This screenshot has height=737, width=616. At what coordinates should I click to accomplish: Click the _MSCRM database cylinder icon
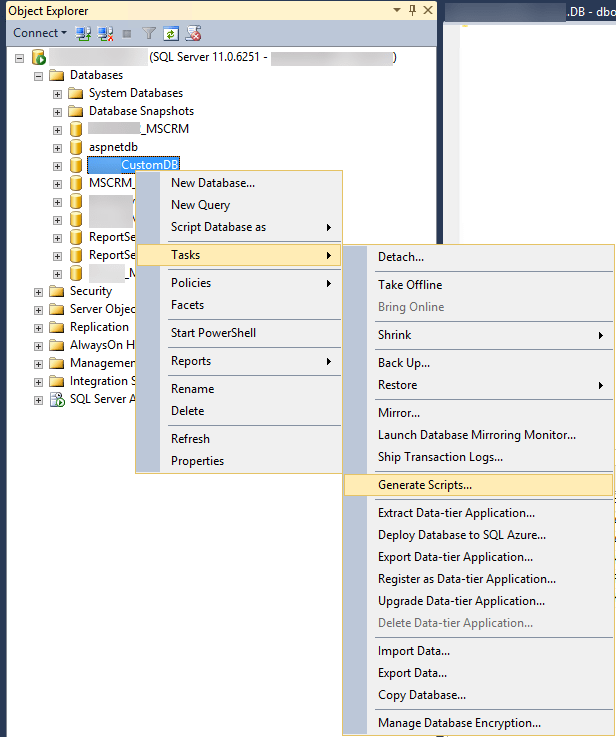(x=76, y=129)
